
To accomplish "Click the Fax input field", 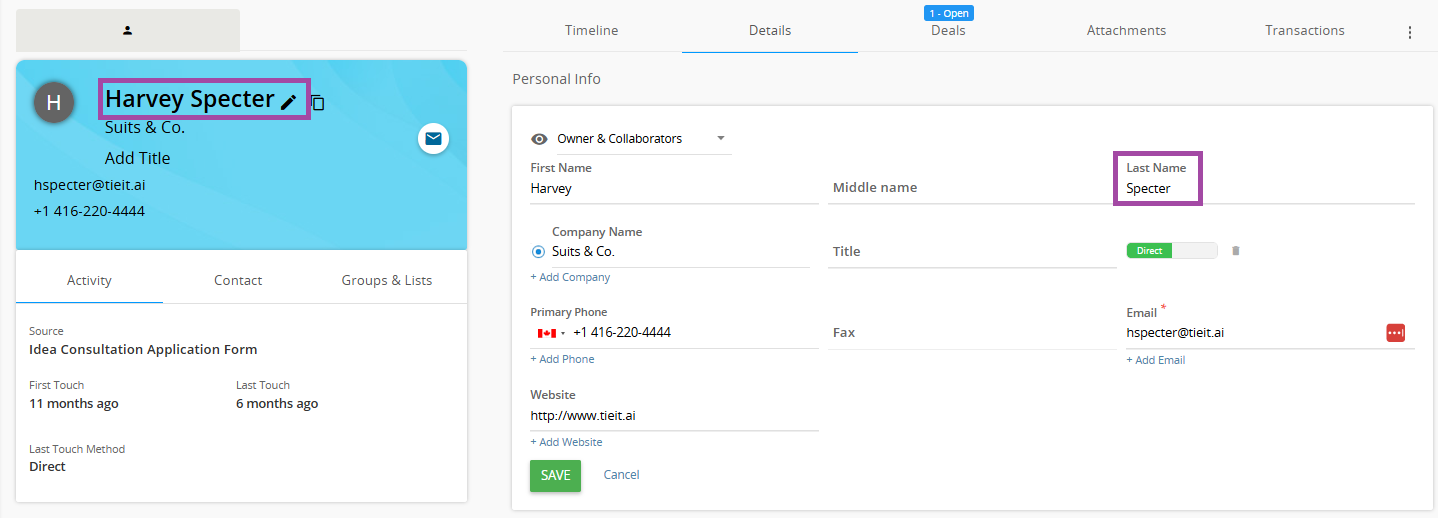I will click(x=972, y=333).
